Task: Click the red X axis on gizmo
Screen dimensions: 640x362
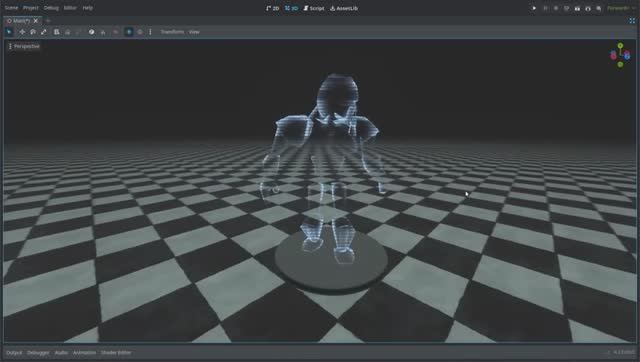Action: point(613,55)
